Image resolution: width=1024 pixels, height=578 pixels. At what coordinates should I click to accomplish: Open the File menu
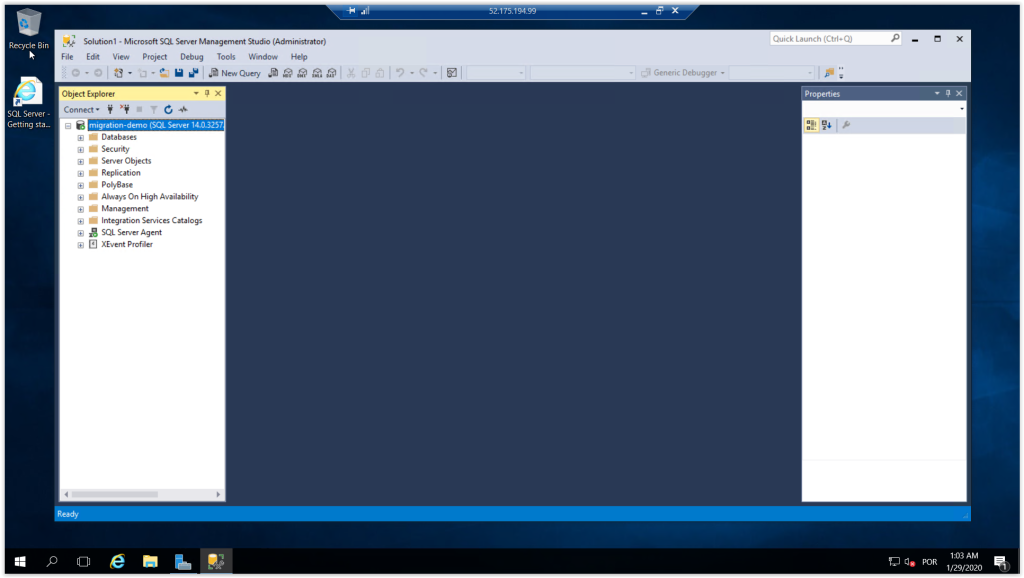67,57
